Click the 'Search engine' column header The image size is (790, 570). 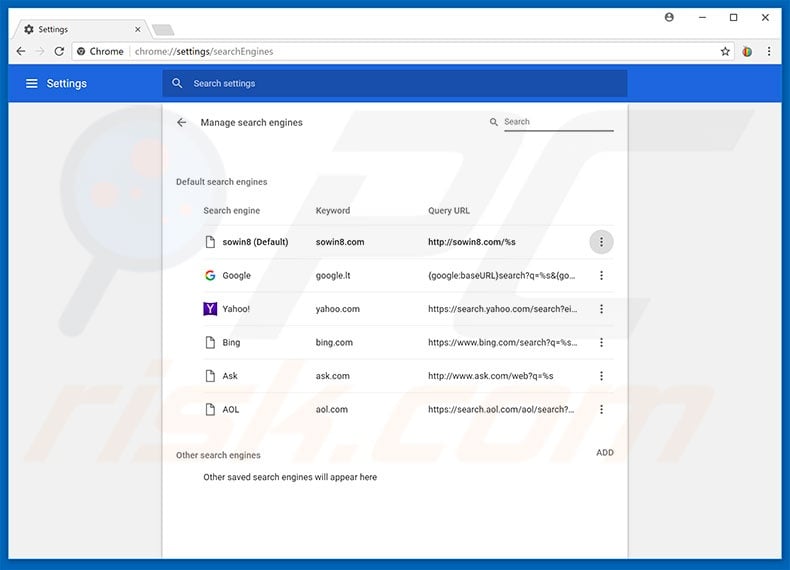click(231, 211)
